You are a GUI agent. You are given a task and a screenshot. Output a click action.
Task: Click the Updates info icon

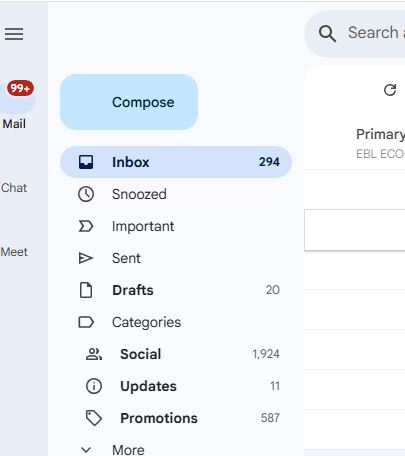coord(94,386)
